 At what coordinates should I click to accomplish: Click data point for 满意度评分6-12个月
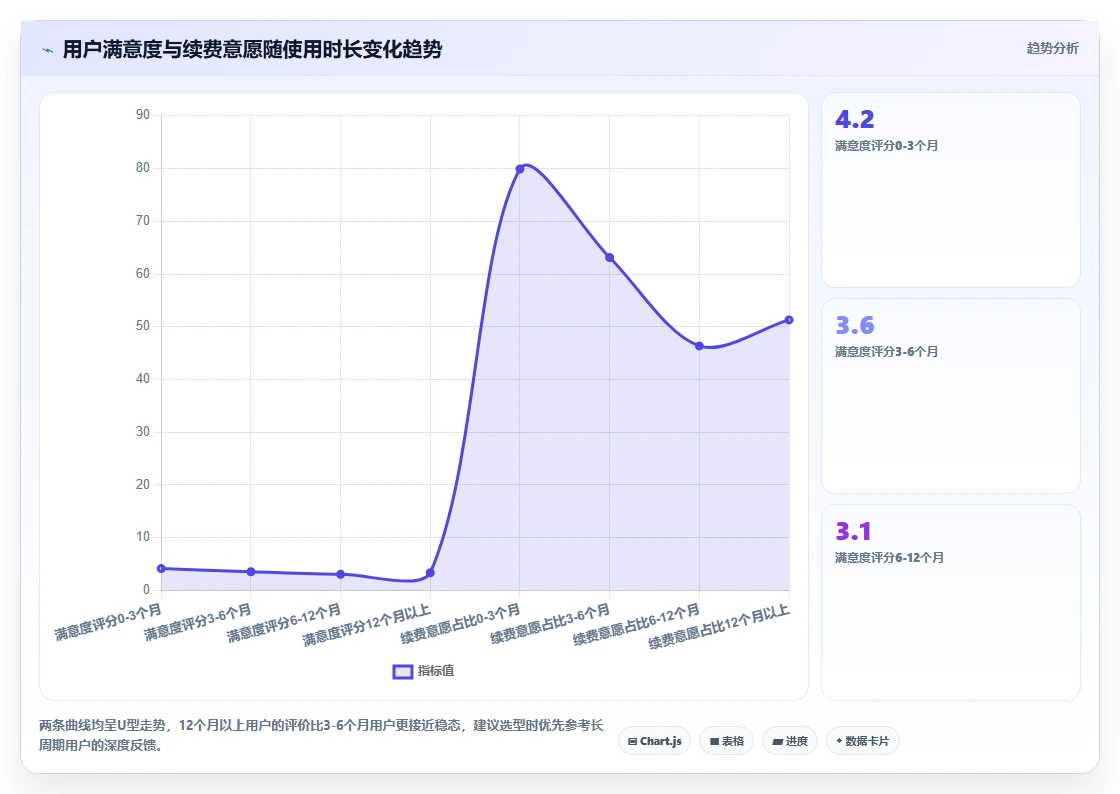tap(341, 574)
